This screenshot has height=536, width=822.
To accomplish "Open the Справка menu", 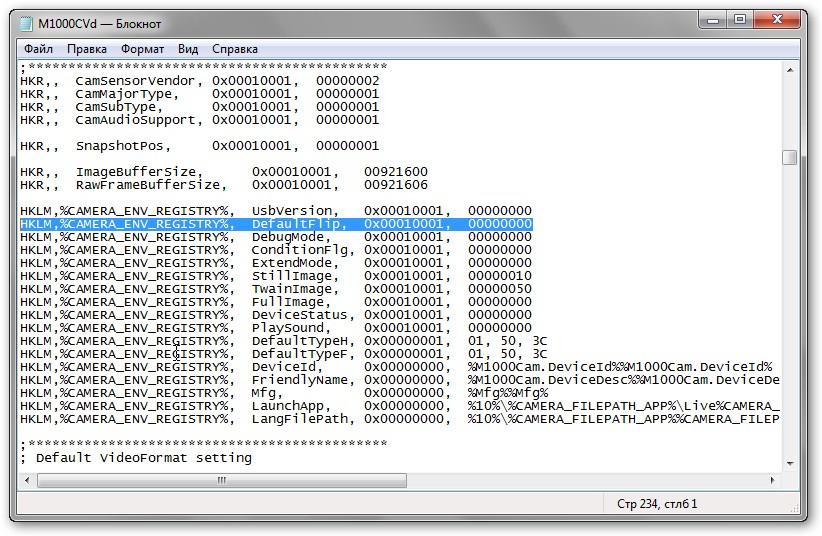I will [235, 48].
